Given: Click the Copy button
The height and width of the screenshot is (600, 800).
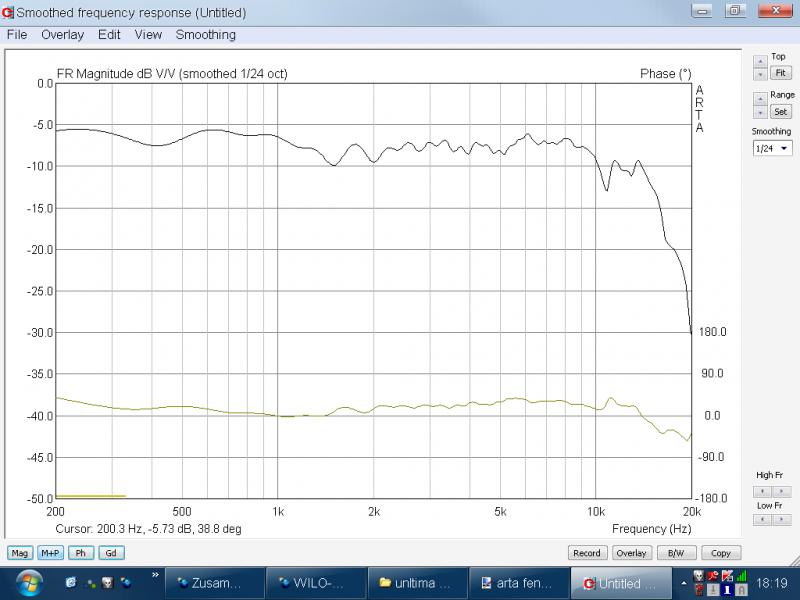Looking at the screenshot, I should pos(721,553).
